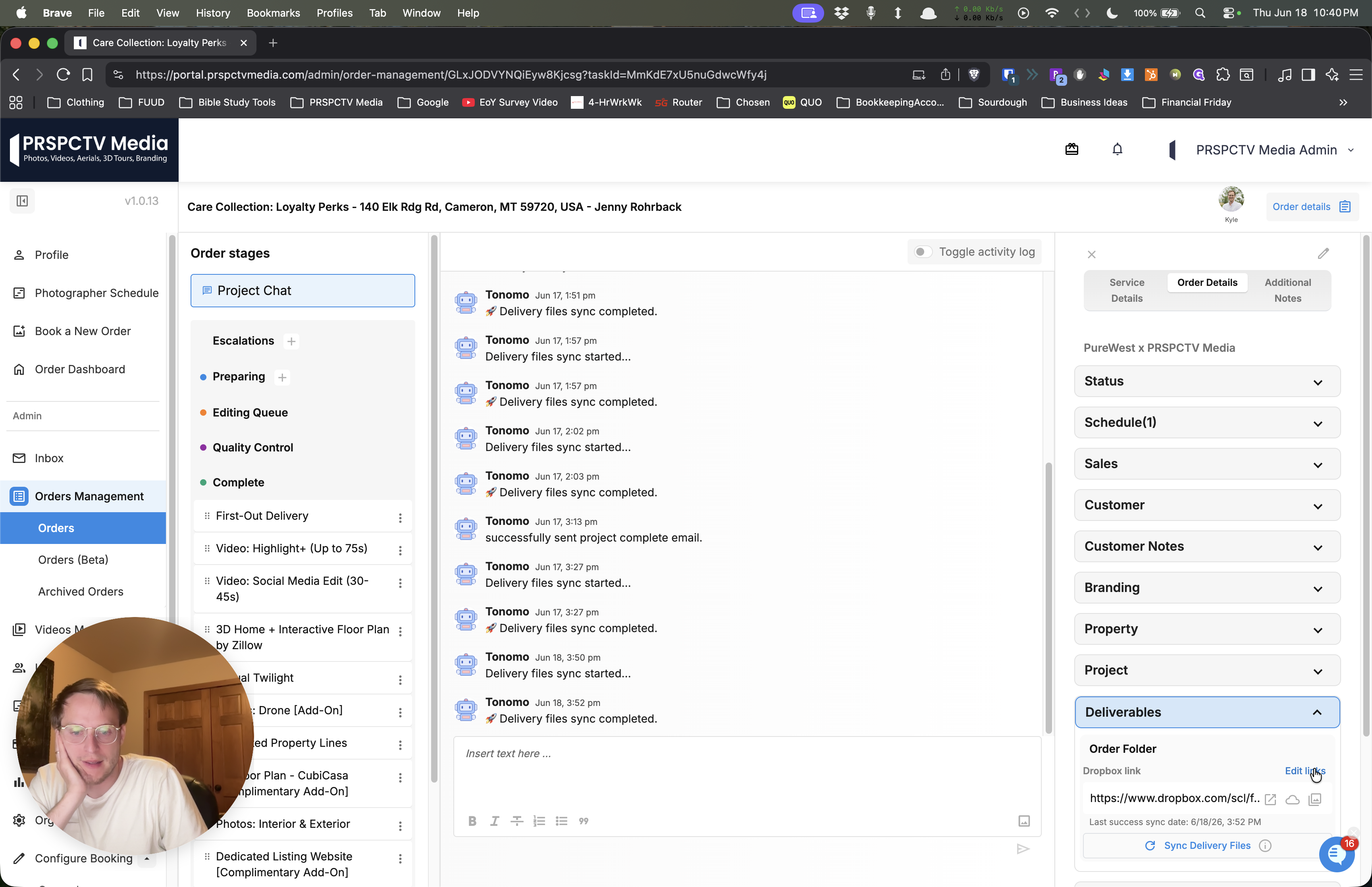Expand the Customer section
The image size is (1372, 887).
[1207, 505]
